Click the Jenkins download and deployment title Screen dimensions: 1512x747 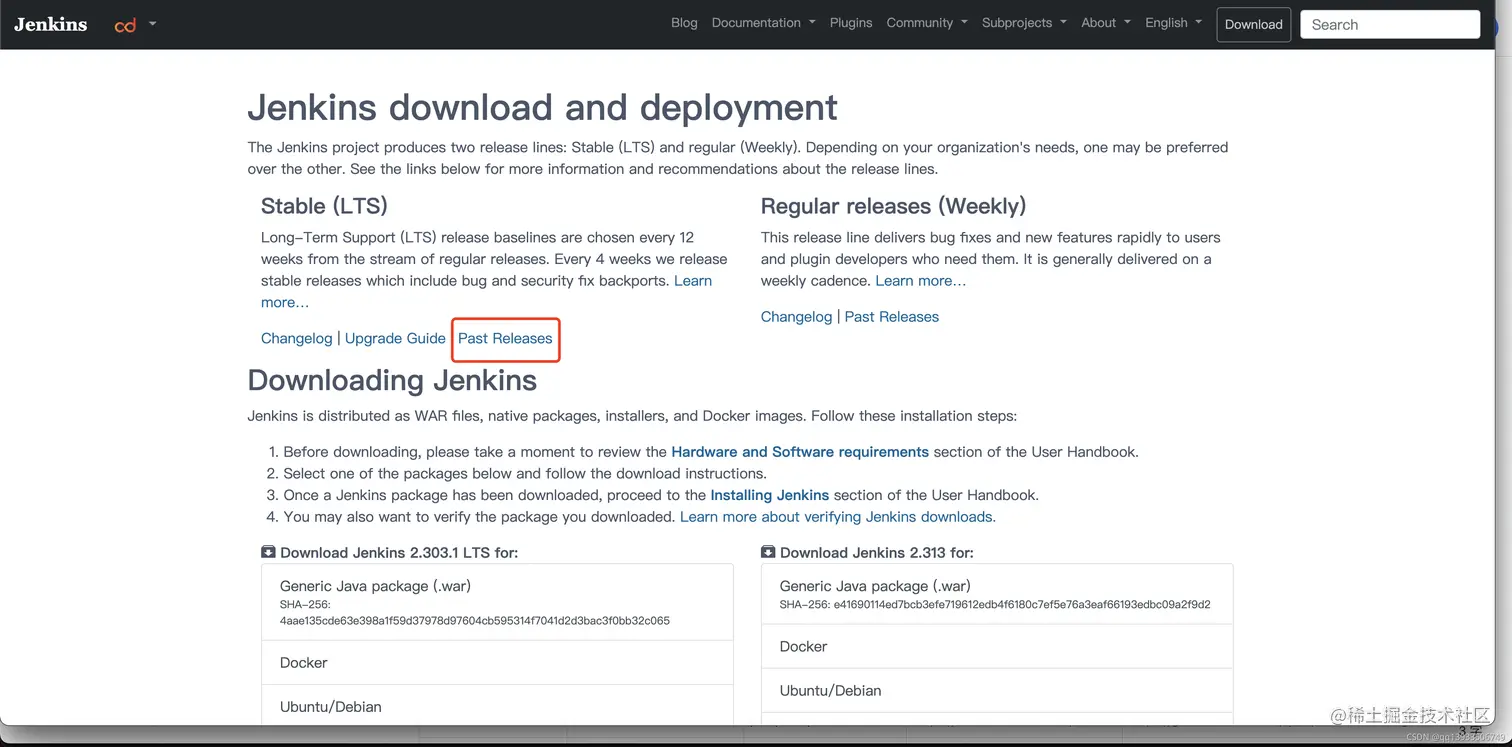(543, 107)
